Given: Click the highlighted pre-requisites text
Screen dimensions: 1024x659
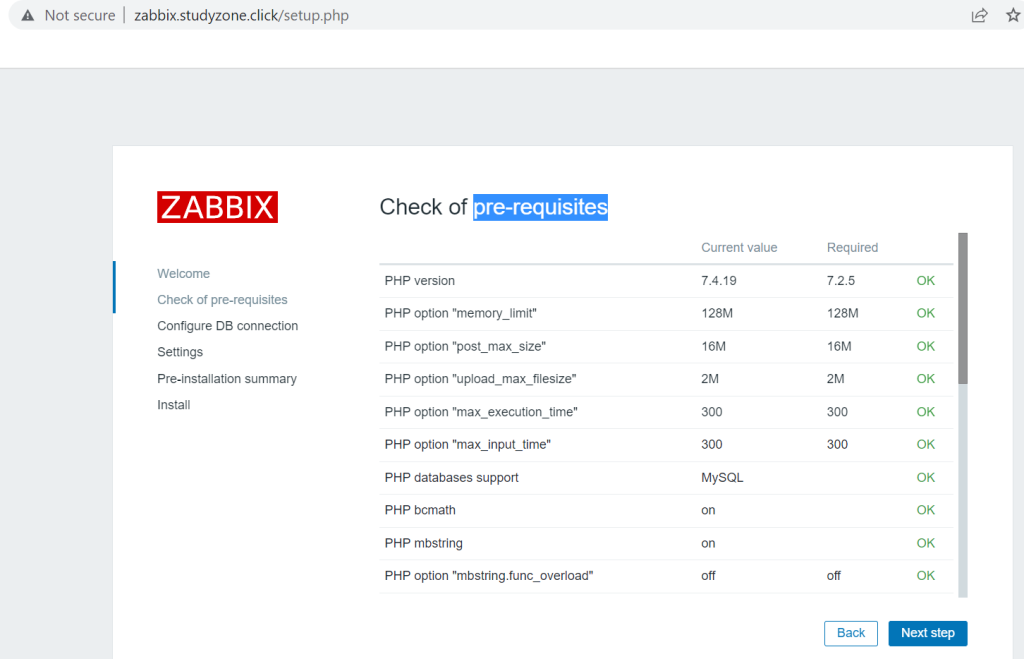Looking at the screenshot, I should [x=540, y=207].
